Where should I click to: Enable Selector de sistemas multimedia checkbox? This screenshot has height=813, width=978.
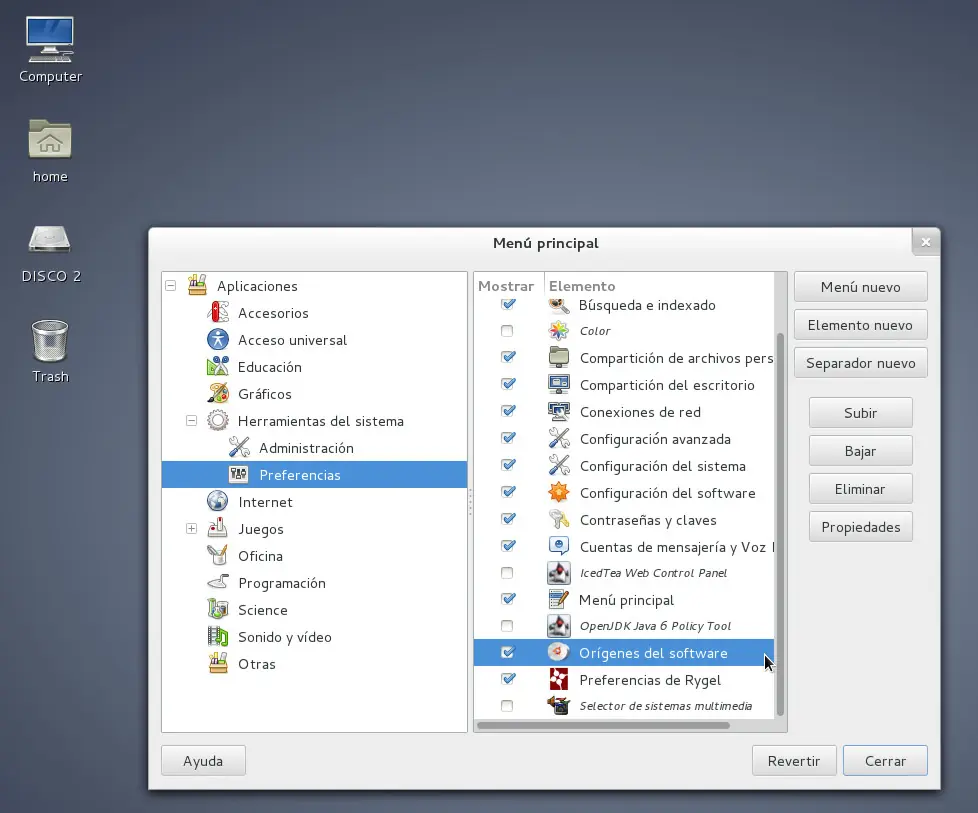(507, 706)
